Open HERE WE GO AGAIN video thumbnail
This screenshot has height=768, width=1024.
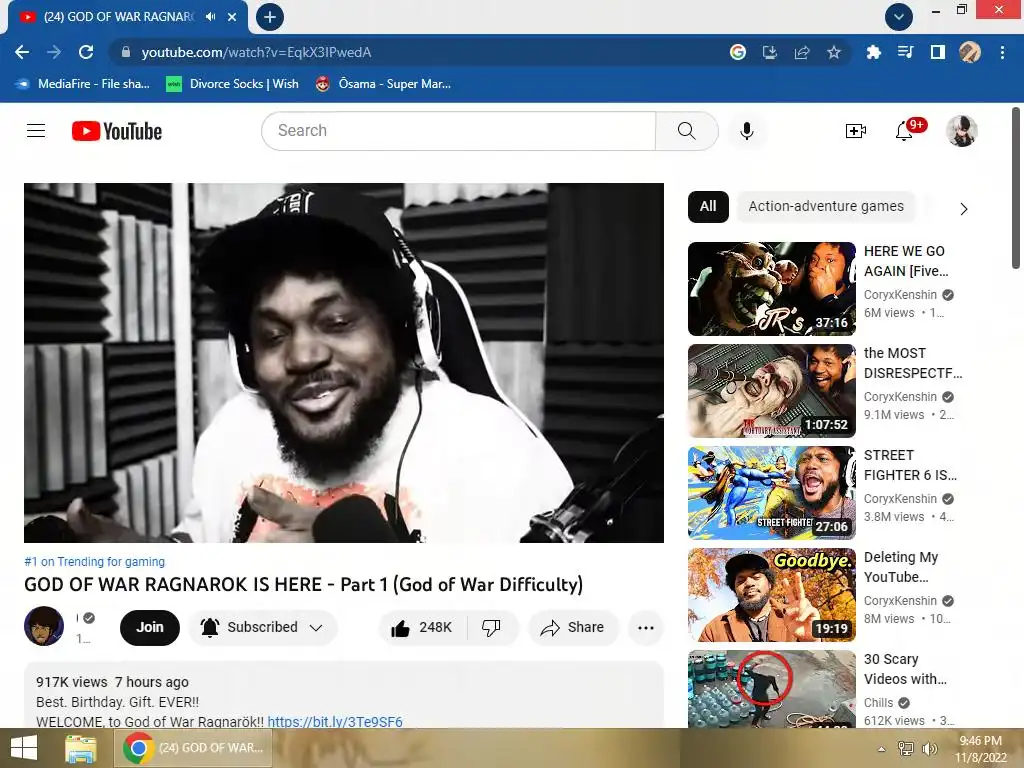click(x=771, y=289)
